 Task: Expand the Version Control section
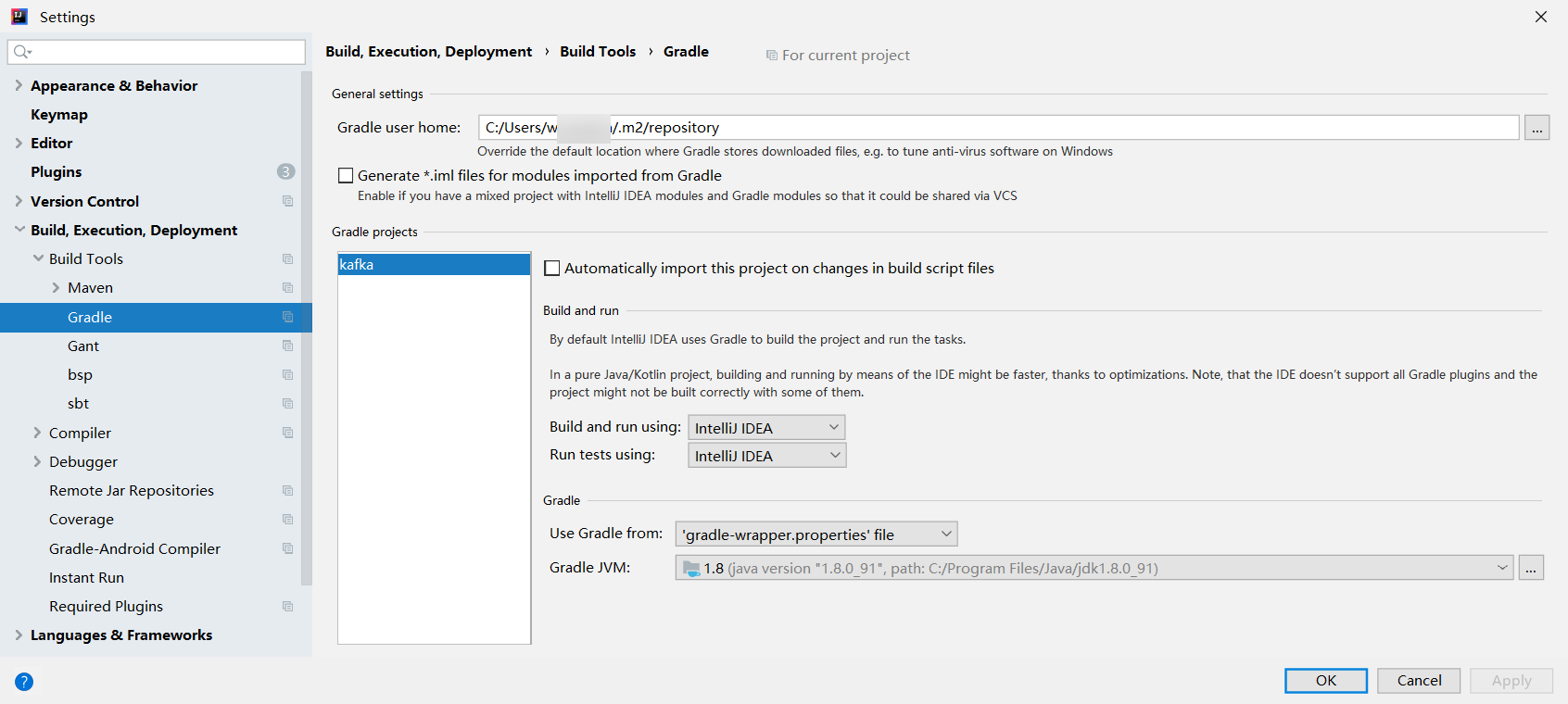tap(19, 201)
